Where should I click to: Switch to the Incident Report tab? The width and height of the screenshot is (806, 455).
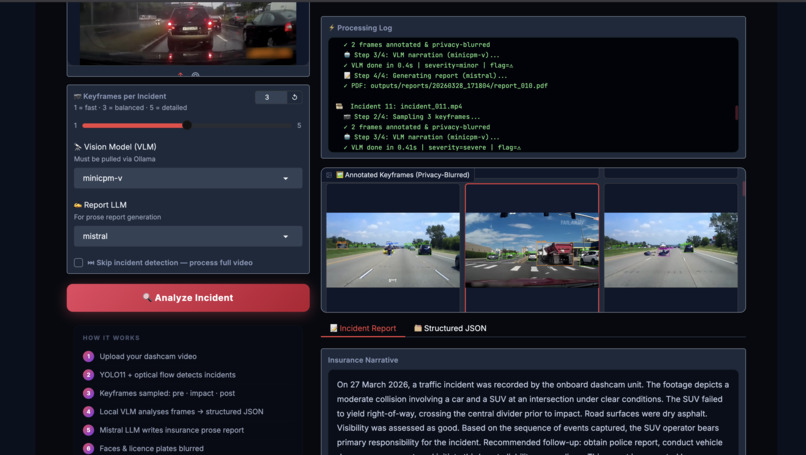363,328
